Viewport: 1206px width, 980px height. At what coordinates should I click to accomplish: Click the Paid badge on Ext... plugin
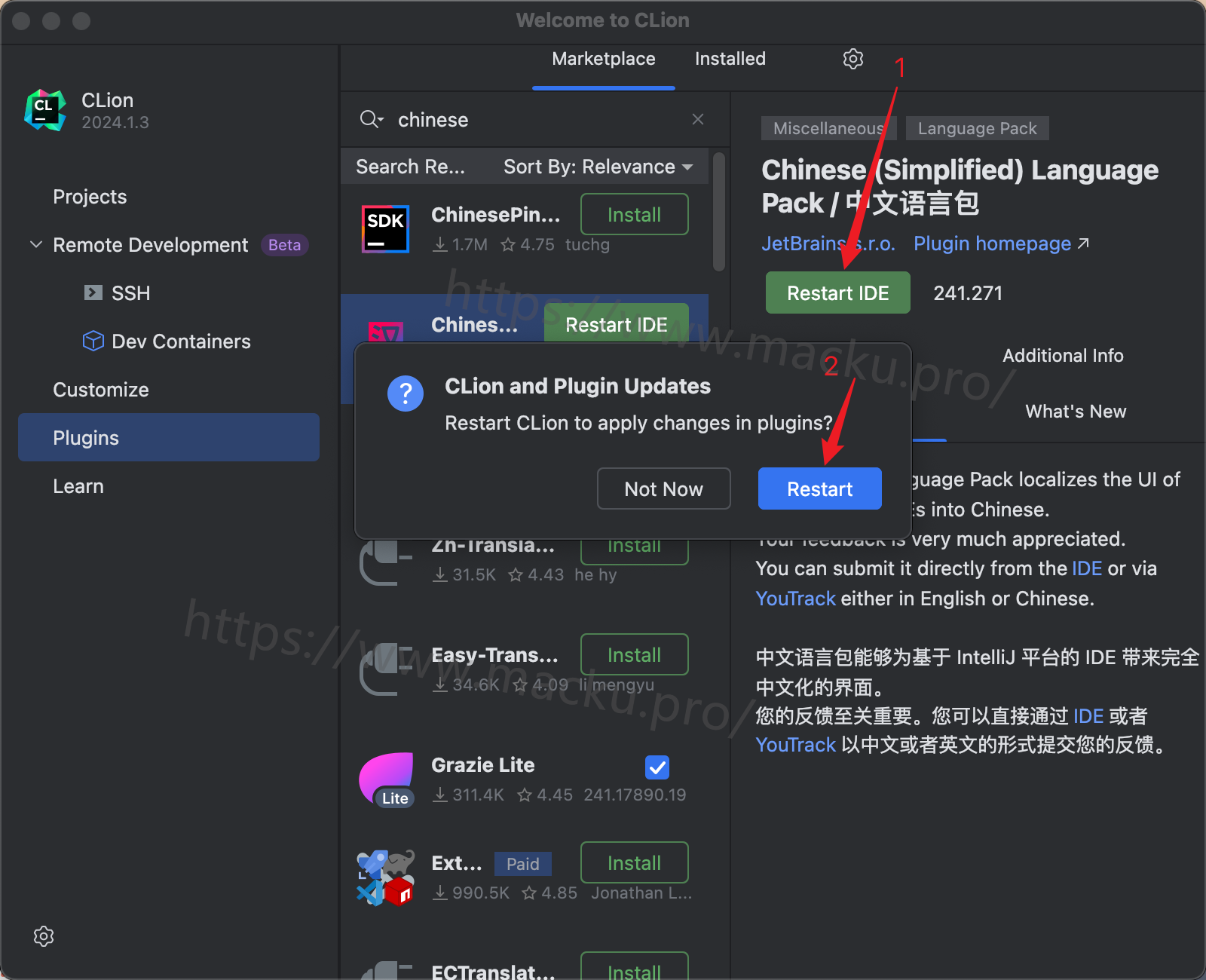(522, 864)
